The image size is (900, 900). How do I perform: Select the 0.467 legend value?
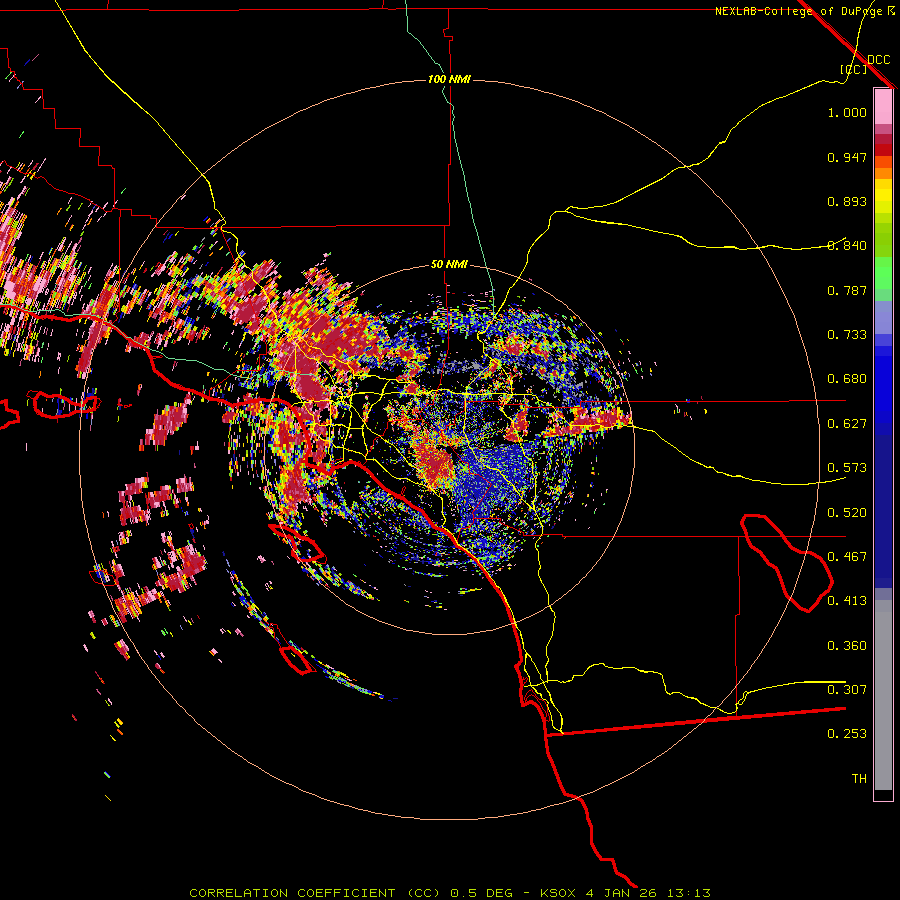click(x=847, y=557)
